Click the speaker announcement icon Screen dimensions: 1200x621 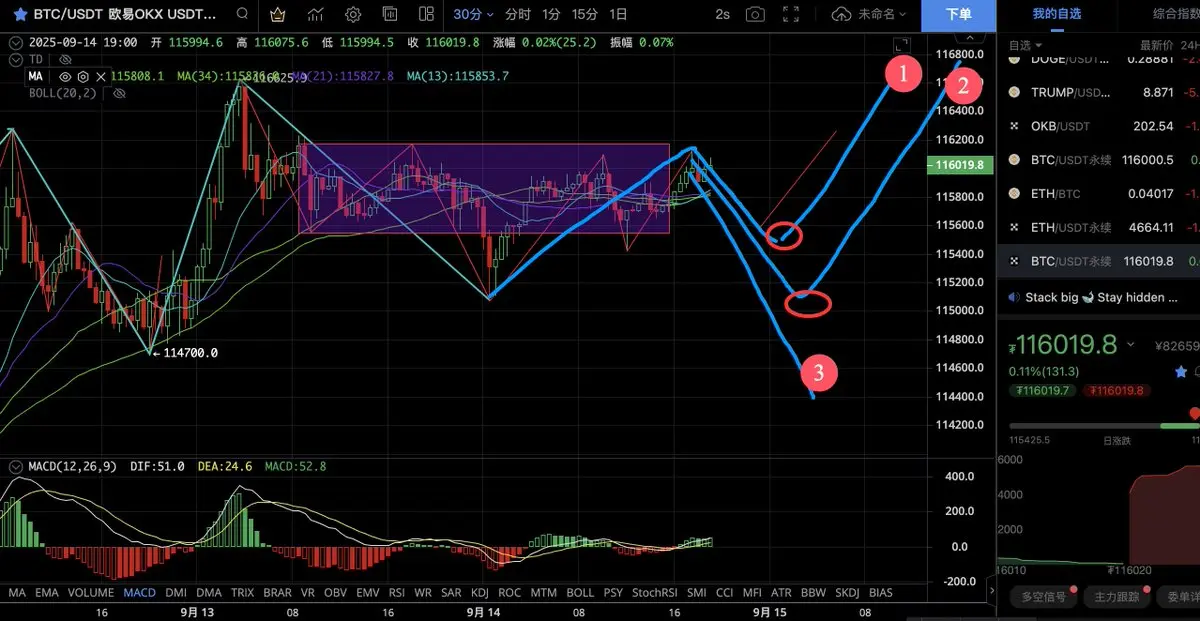coord(1014,297)
